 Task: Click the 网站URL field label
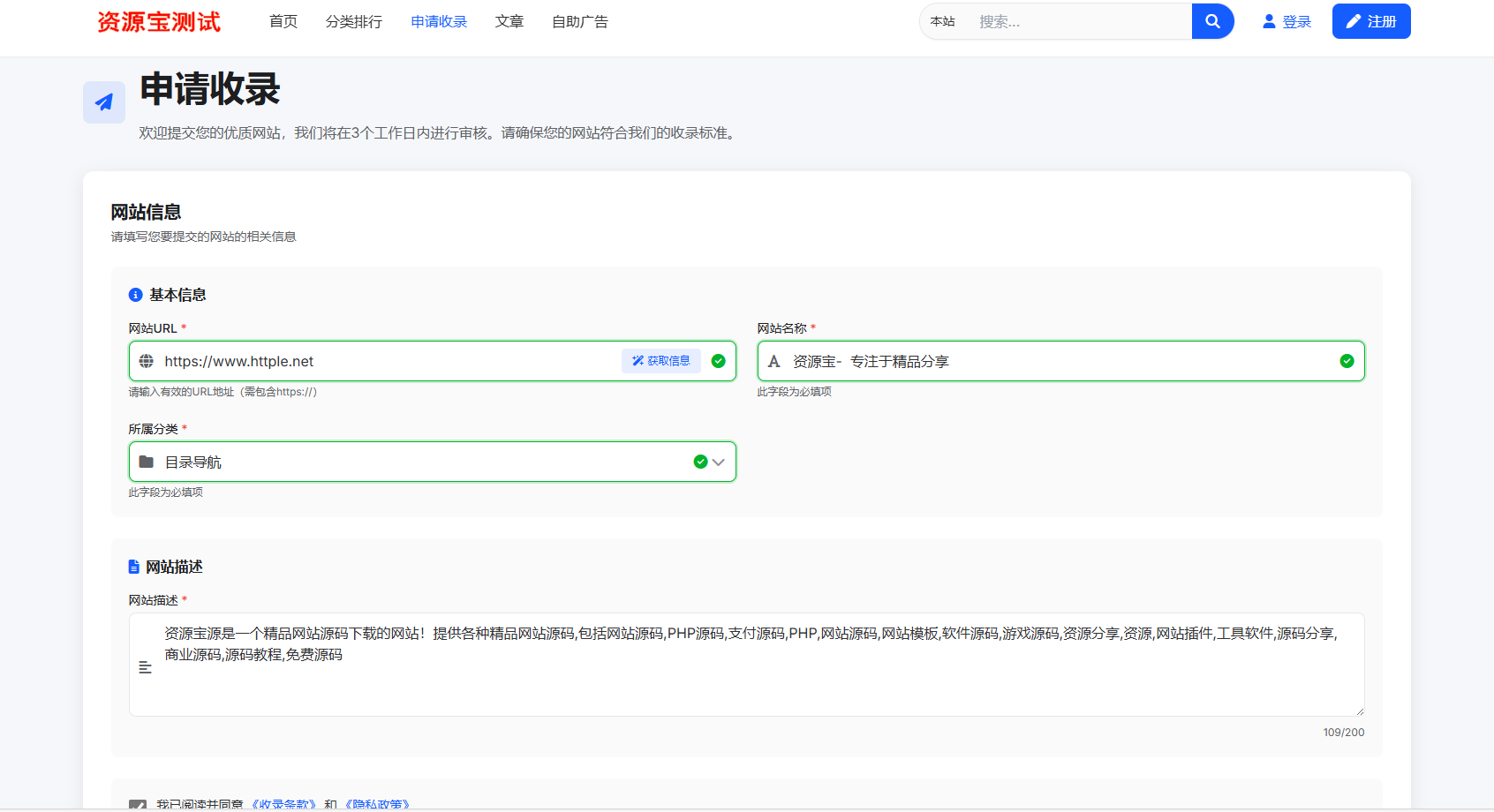click(153, 328)
